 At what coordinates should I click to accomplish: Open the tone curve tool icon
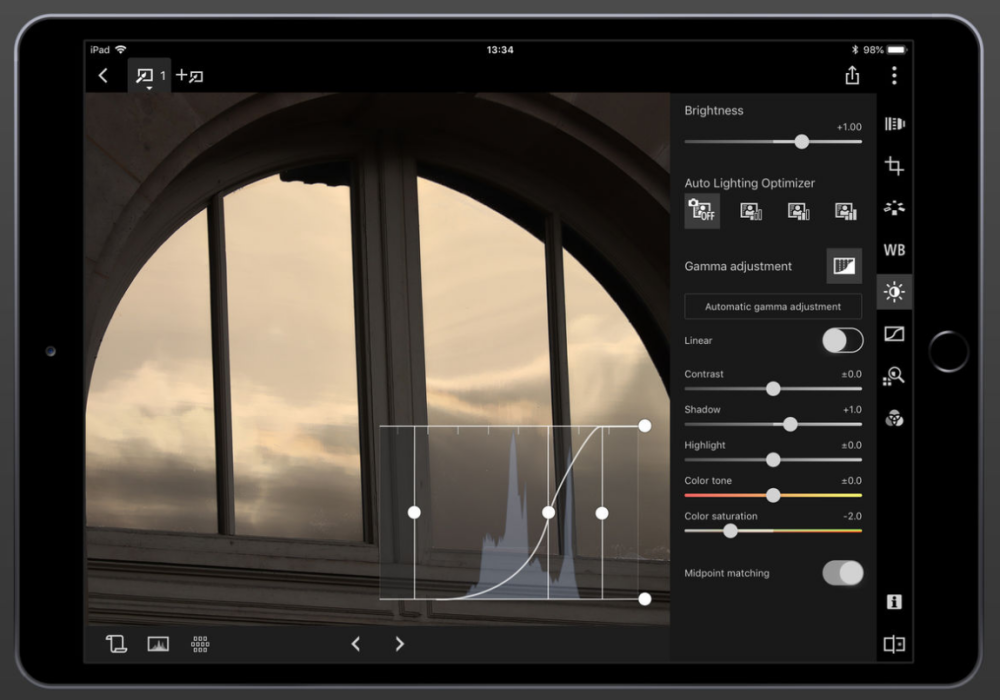[x=894, y=333]
